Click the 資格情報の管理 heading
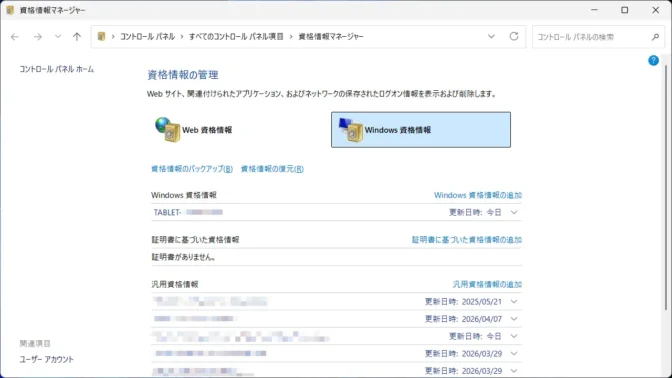This screenshot has width=672, height=378. [183, 75]
